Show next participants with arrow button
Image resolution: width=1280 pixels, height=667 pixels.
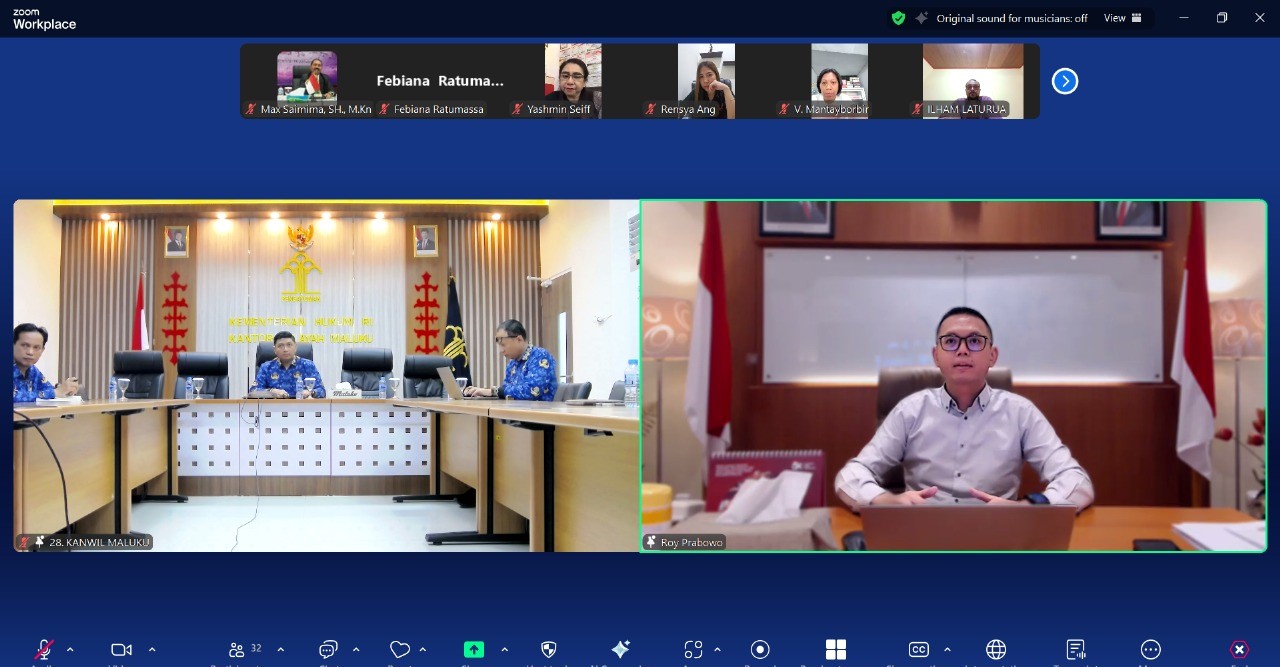pyautogui.click(x=1065, y=81)
